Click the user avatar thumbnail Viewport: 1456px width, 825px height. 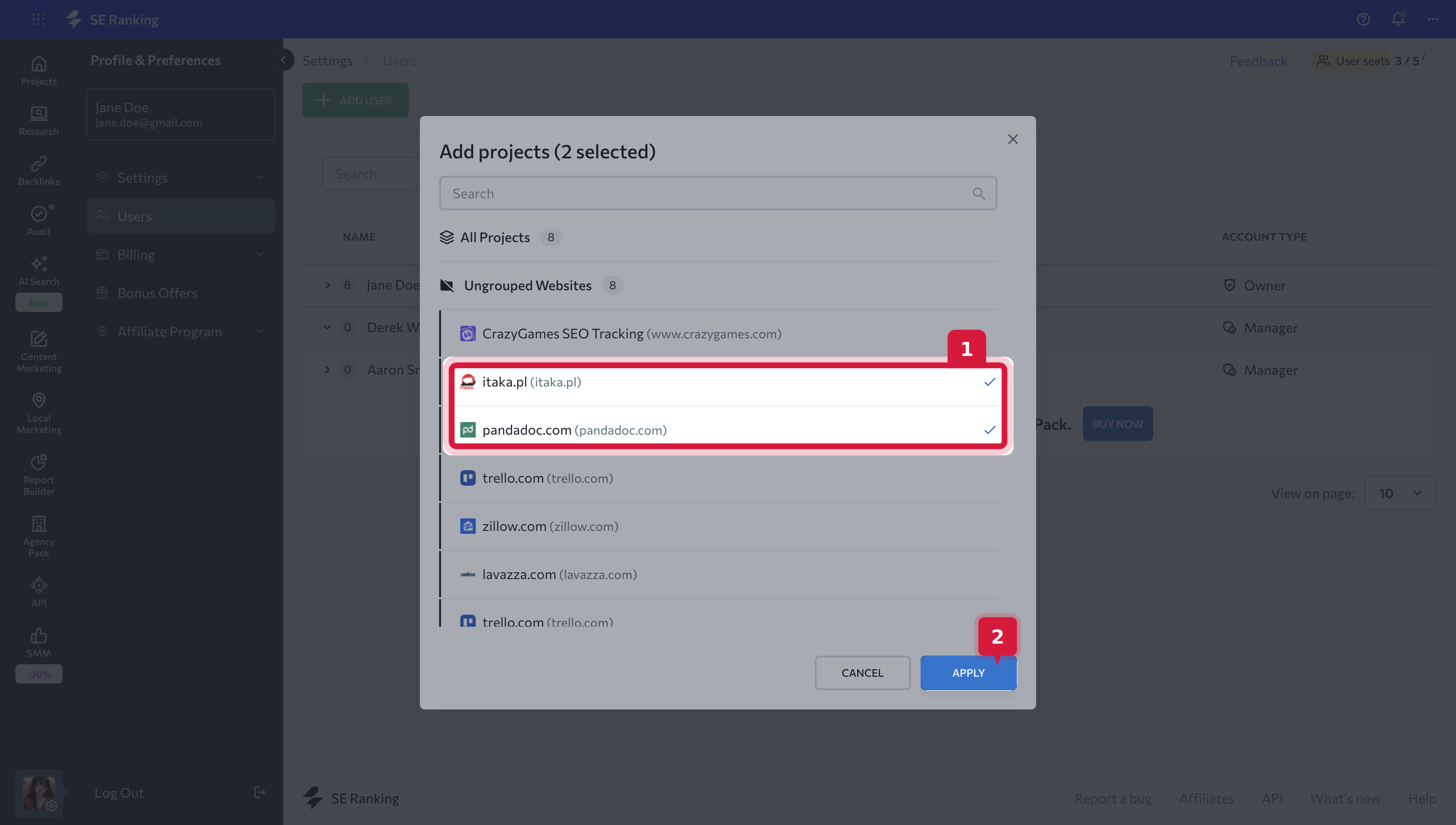(x=39, y=792)
